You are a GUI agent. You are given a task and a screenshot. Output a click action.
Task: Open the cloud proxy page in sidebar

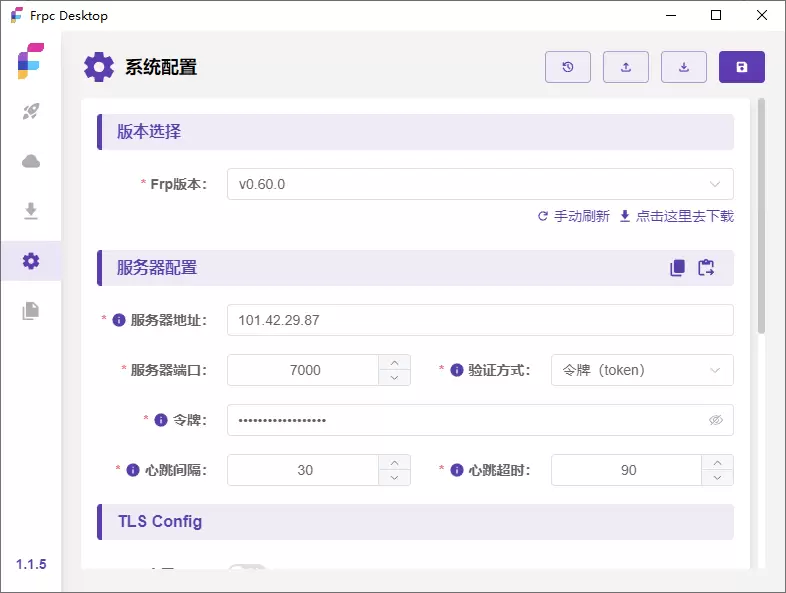click(31, 161)
